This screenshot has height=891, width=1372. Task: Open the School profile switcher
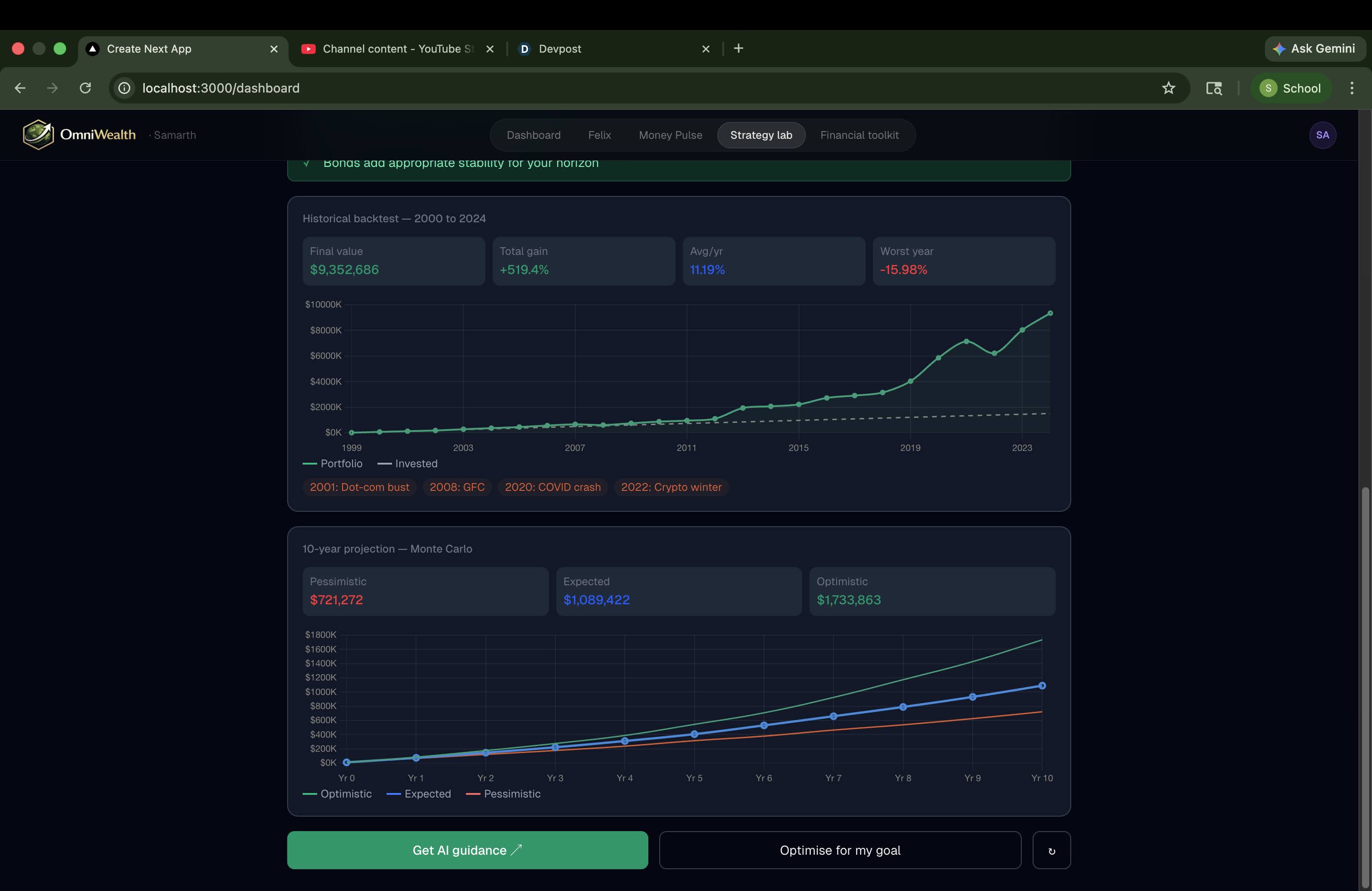click(x=1290, y=88)
